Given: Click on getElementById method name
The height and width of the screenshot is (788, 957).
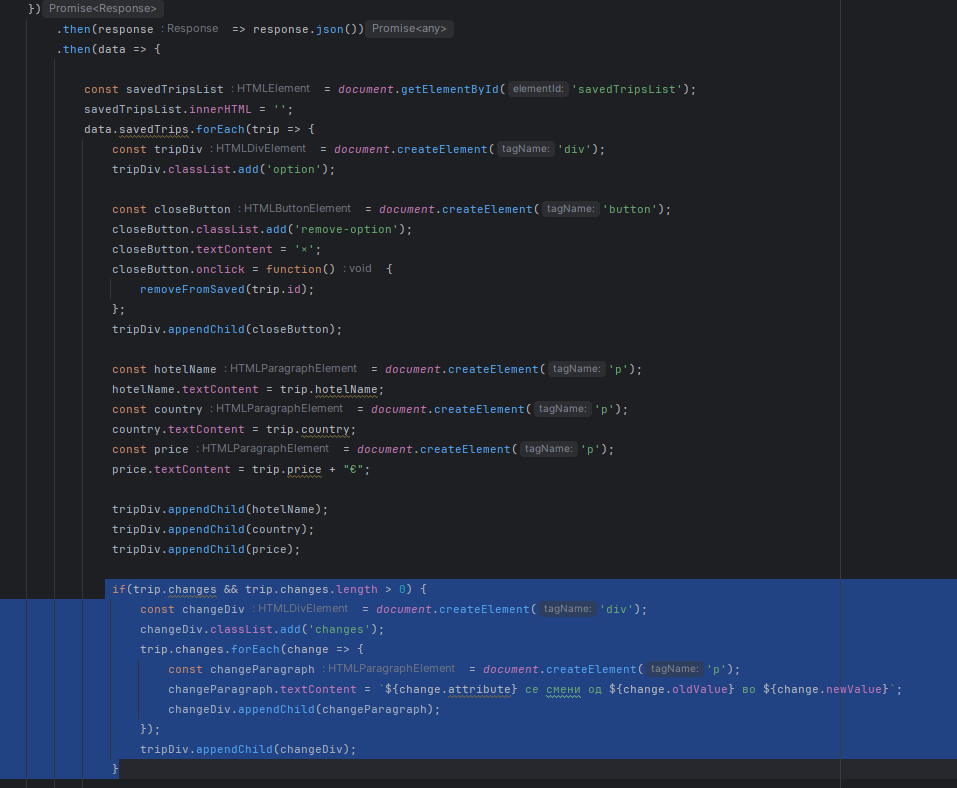Looking at the screenshot, I should [452, 89].
